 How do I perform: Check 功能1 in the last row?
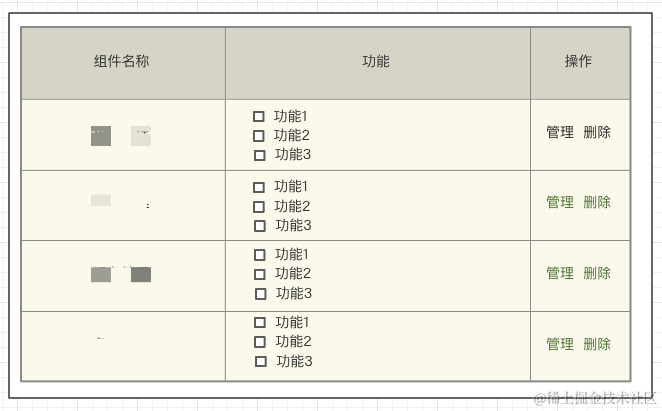pos(260,322)
